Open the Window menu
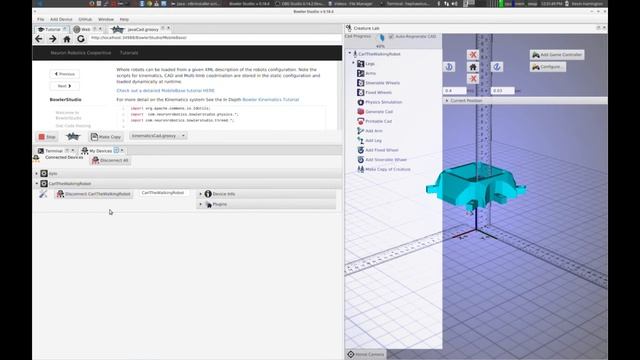The width and height of the screenshot is (640, 360). coord(106,19)
